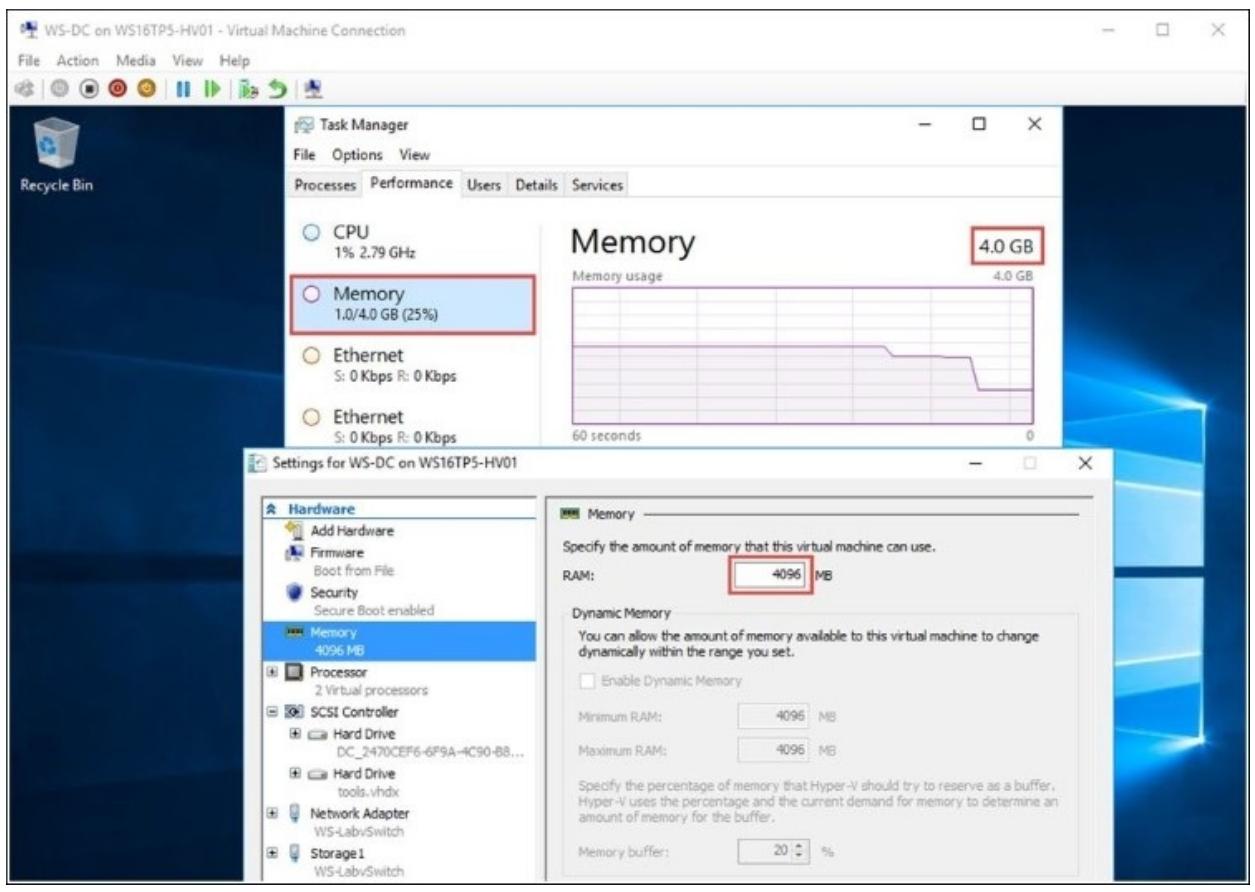Click the memory usage graph in Task Manager
Image resolution: width=1255 pixels, height=892 pixels.
tap(803, 354)
